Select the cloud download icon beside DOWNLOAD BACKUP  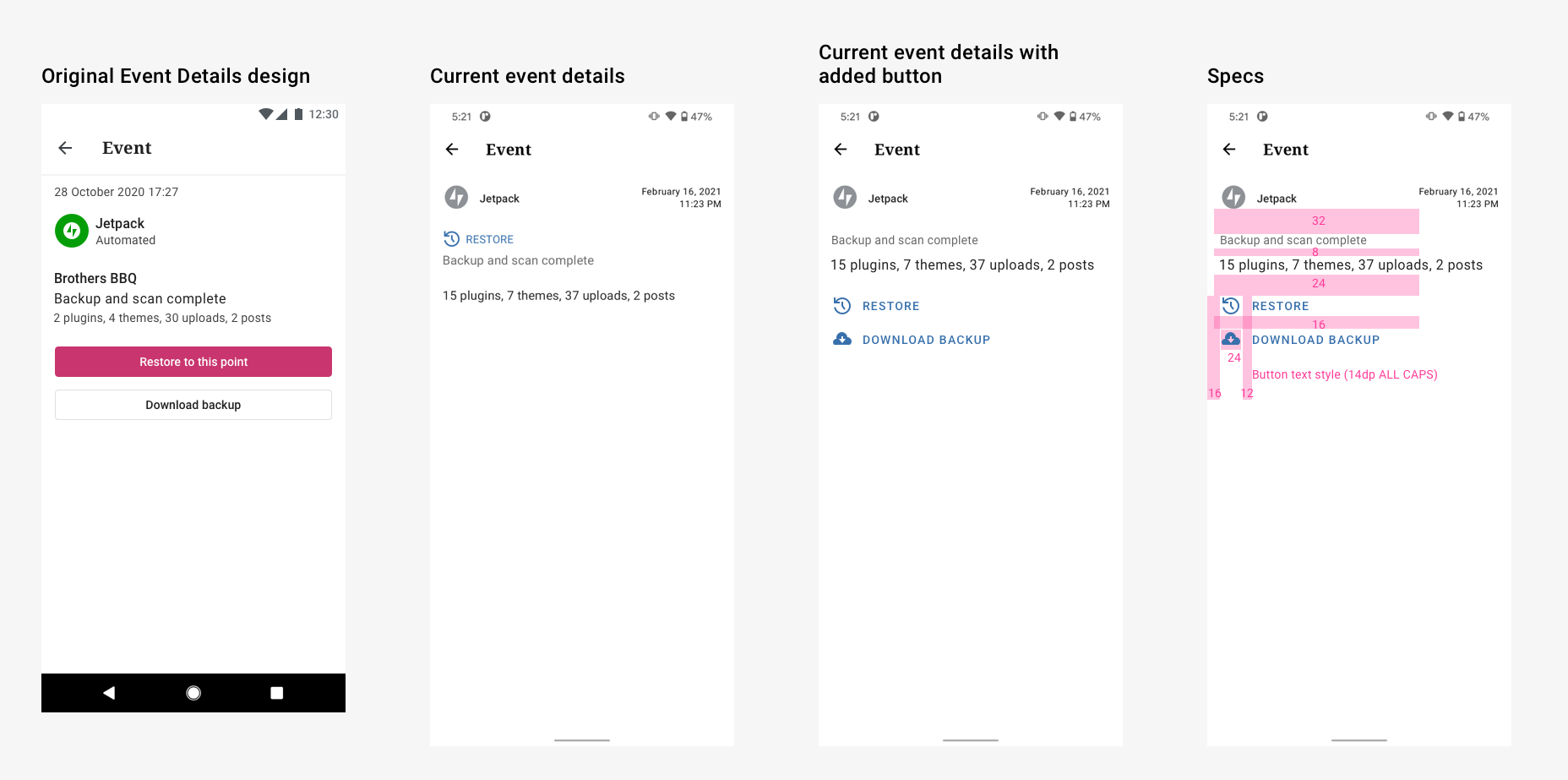841,338
